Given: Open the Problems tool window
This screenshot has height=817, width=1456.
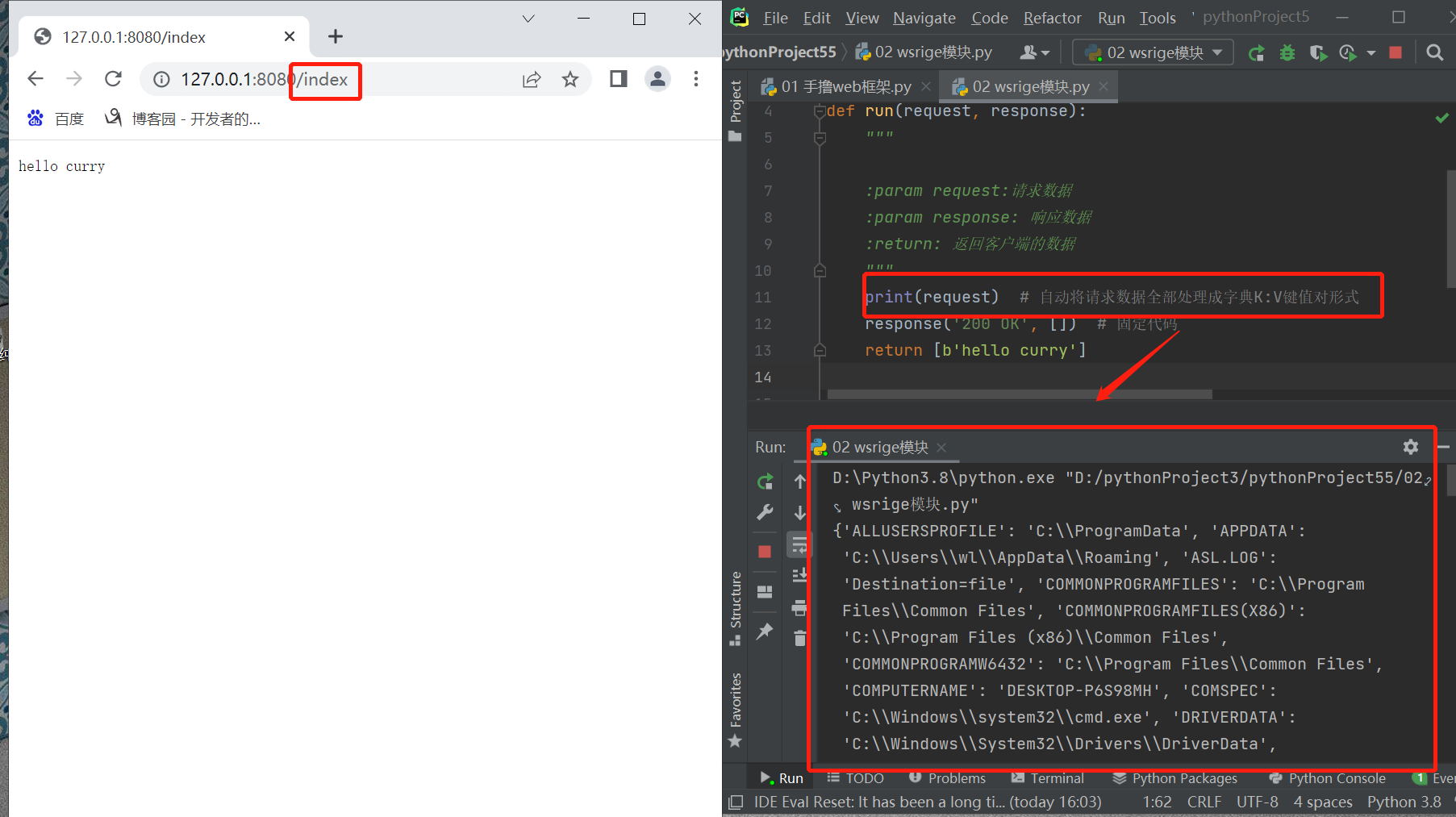Looking at the screenshot, I should [947, 778].
